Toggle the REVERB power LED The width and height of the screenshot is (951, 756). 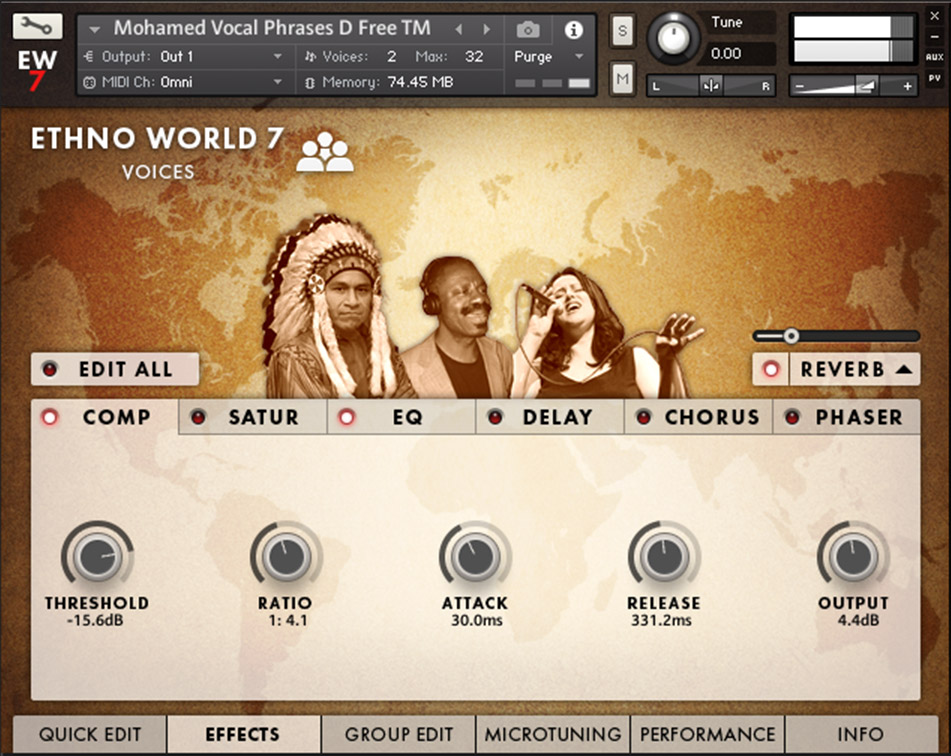771,369
